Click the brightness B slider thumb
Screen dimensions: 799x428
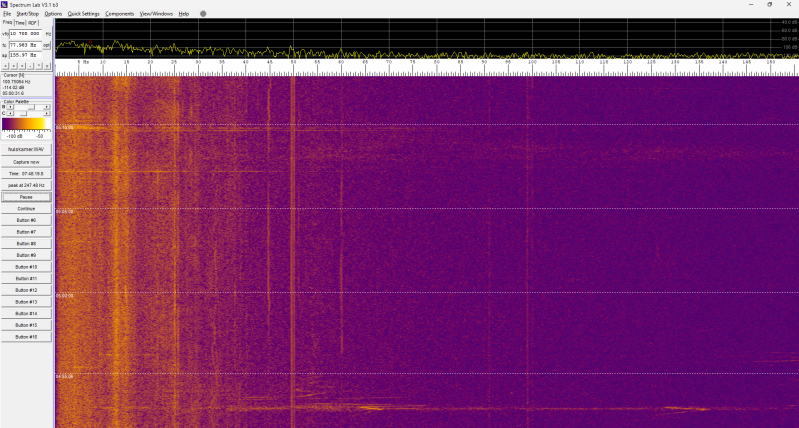[32, 107]
